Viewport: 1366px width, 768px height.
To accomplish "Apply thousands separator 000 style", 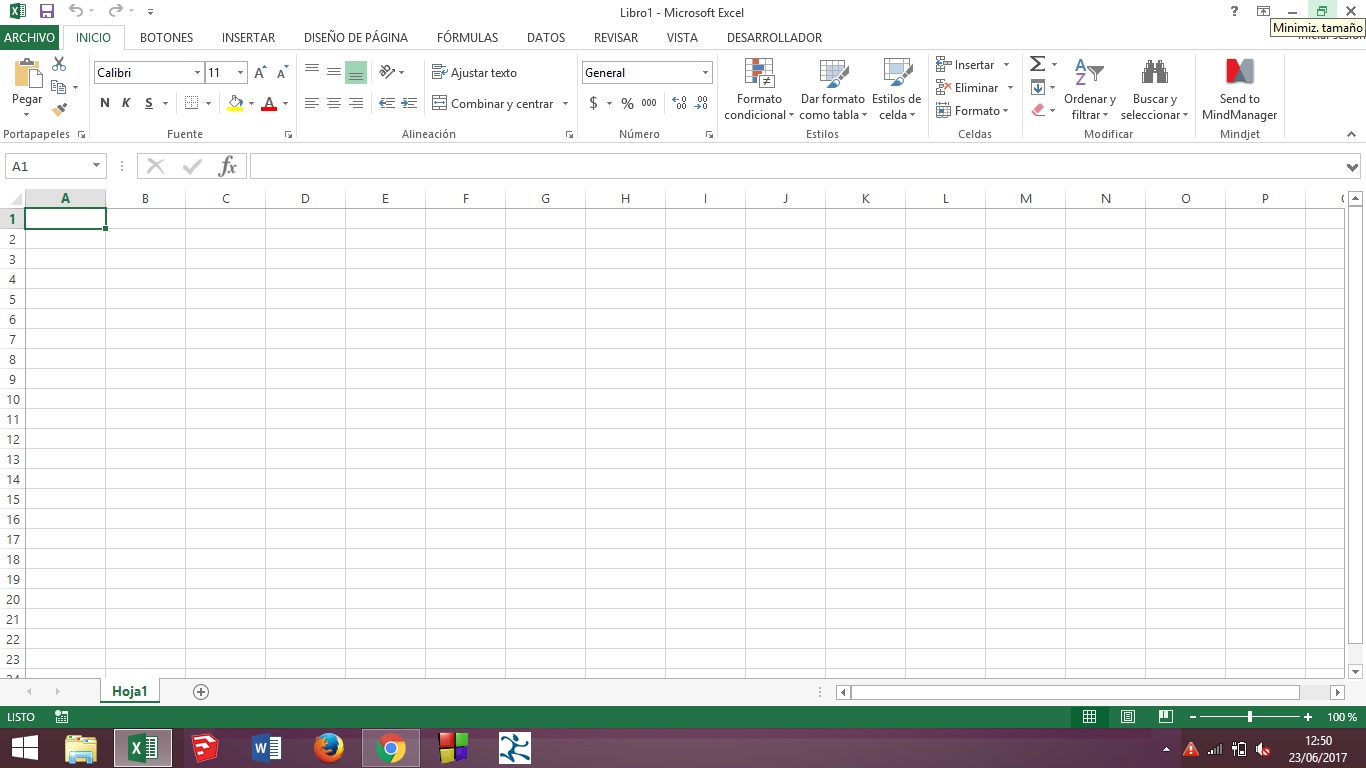I will [649, 103].
